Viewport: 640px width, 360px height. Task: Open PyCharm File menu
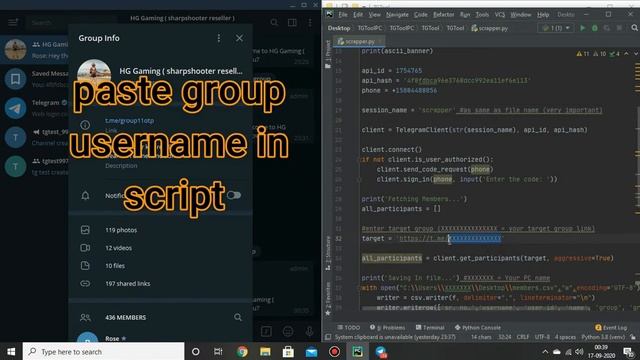click(x=343, y=15)
